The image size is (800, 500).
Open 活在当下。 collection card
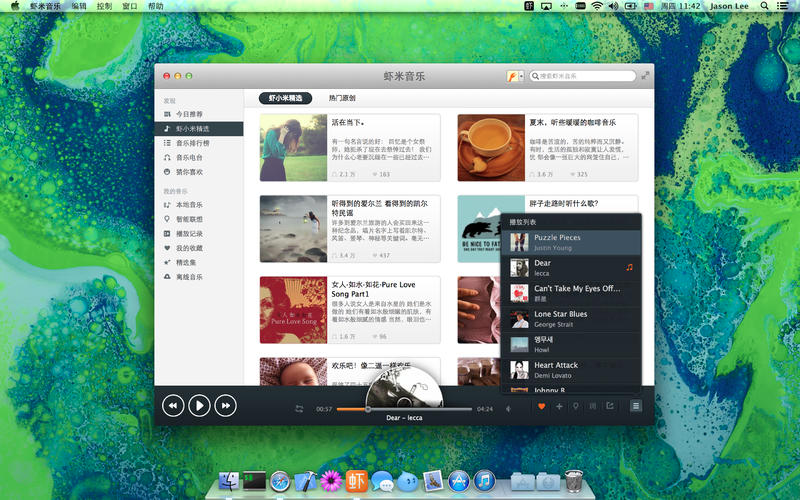point(350,147)
